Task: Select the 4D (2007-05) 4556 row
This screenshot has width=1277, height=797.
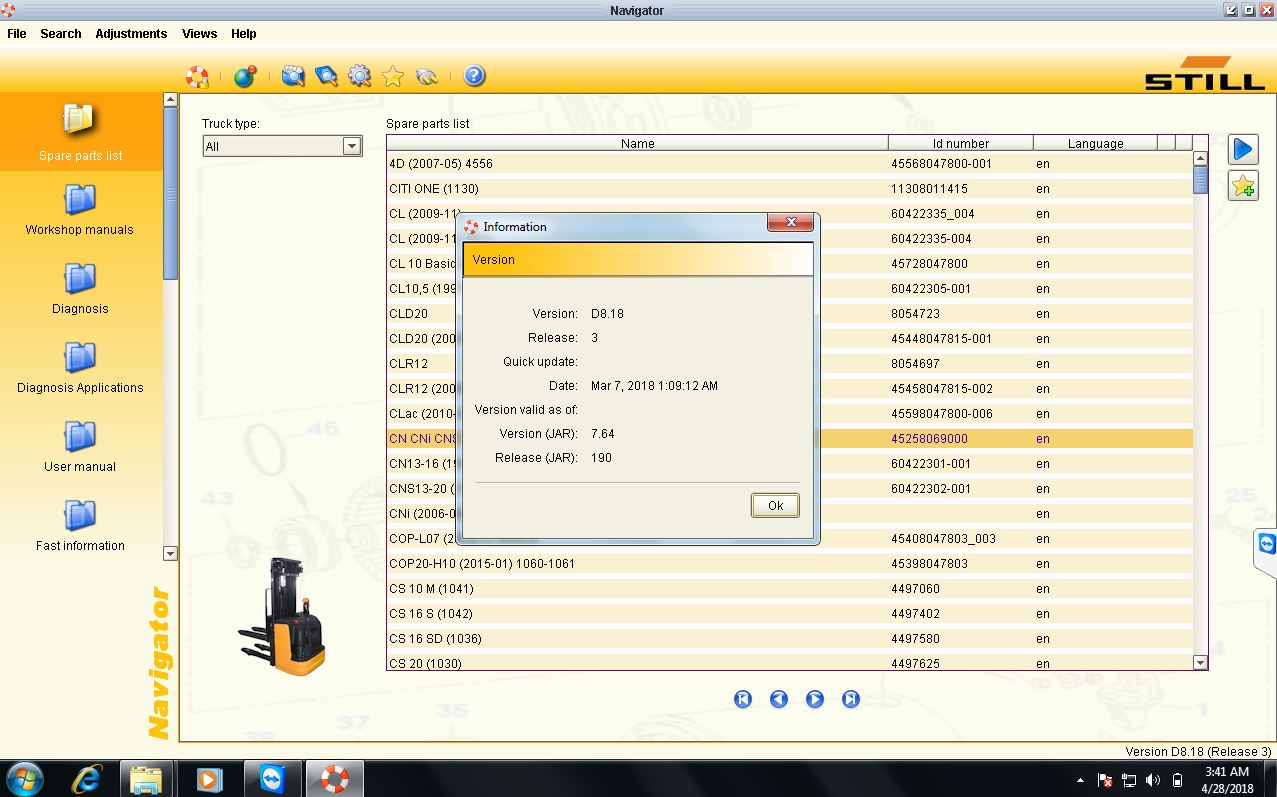Action: [790, 163]
